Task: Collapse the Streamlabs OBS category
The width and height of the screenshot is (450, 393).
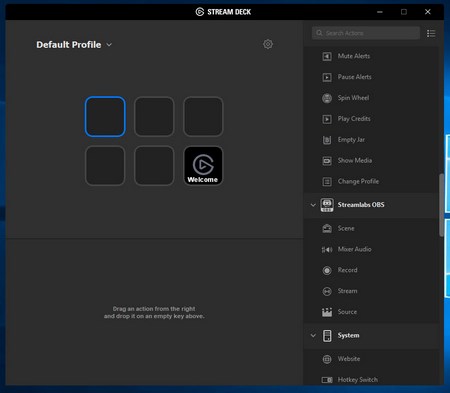Action: pyautogui.click(x=313, y=205)
